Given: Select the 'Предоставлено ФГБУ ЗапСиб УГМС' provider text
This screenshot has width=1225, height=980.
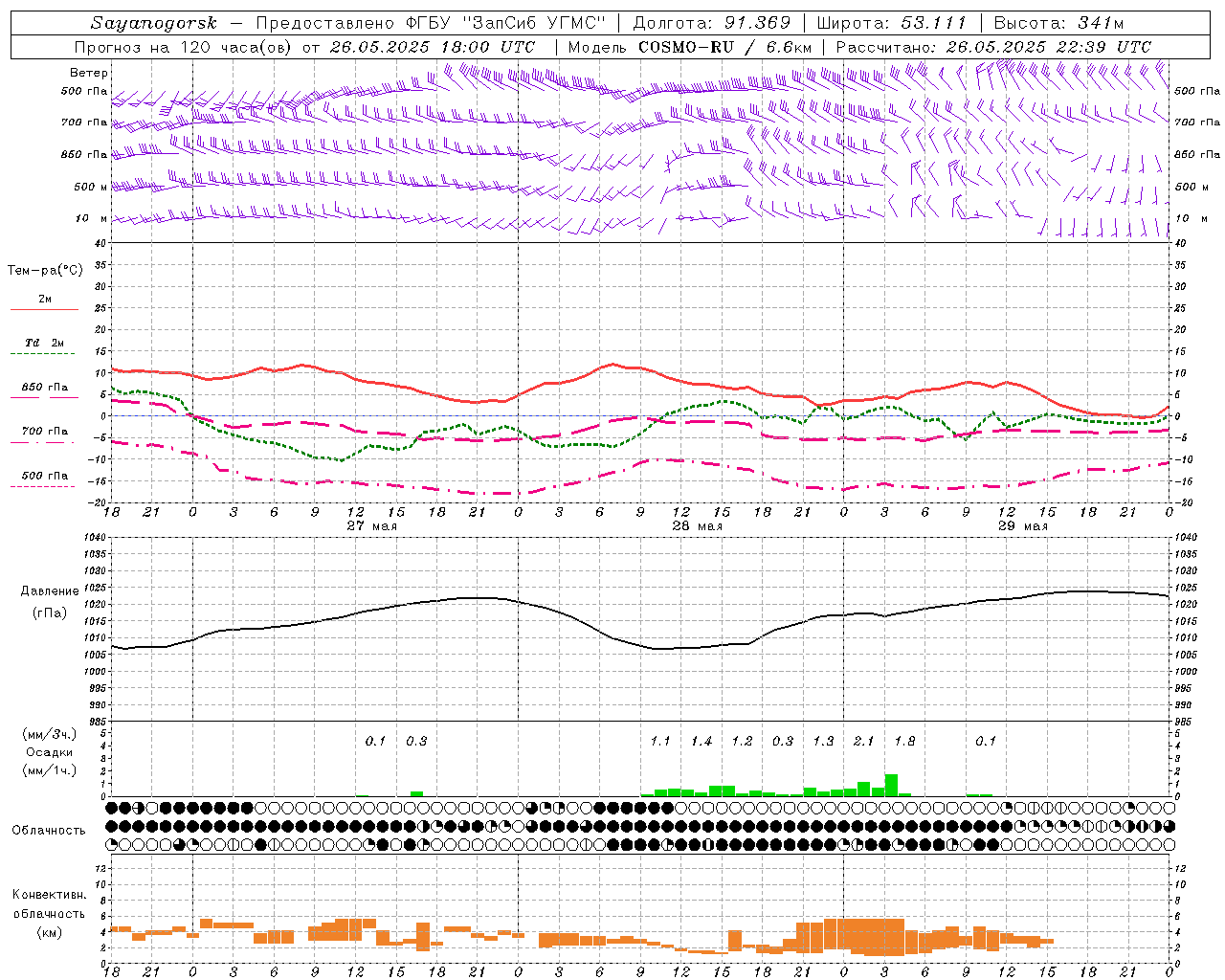Looking at the screenshot, I should click(x=432, y=23).
